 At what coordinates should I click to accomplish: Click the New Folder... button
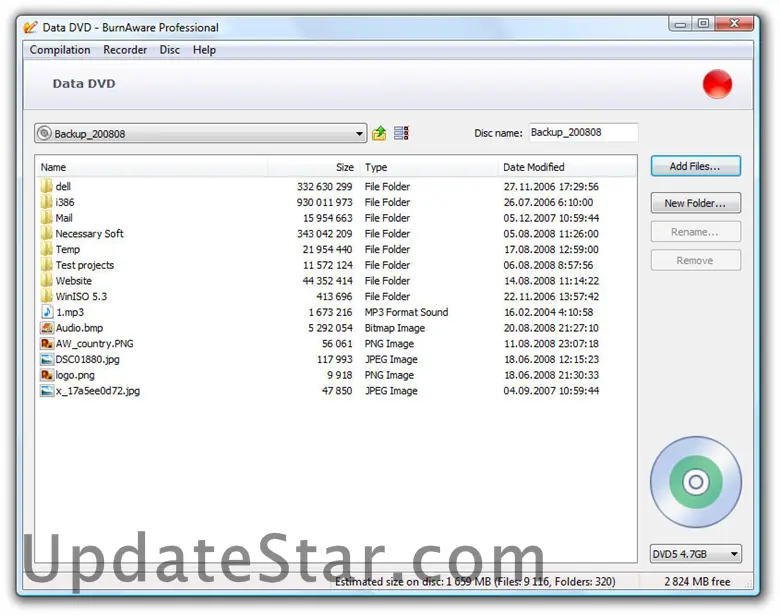(x=695, y=203)
